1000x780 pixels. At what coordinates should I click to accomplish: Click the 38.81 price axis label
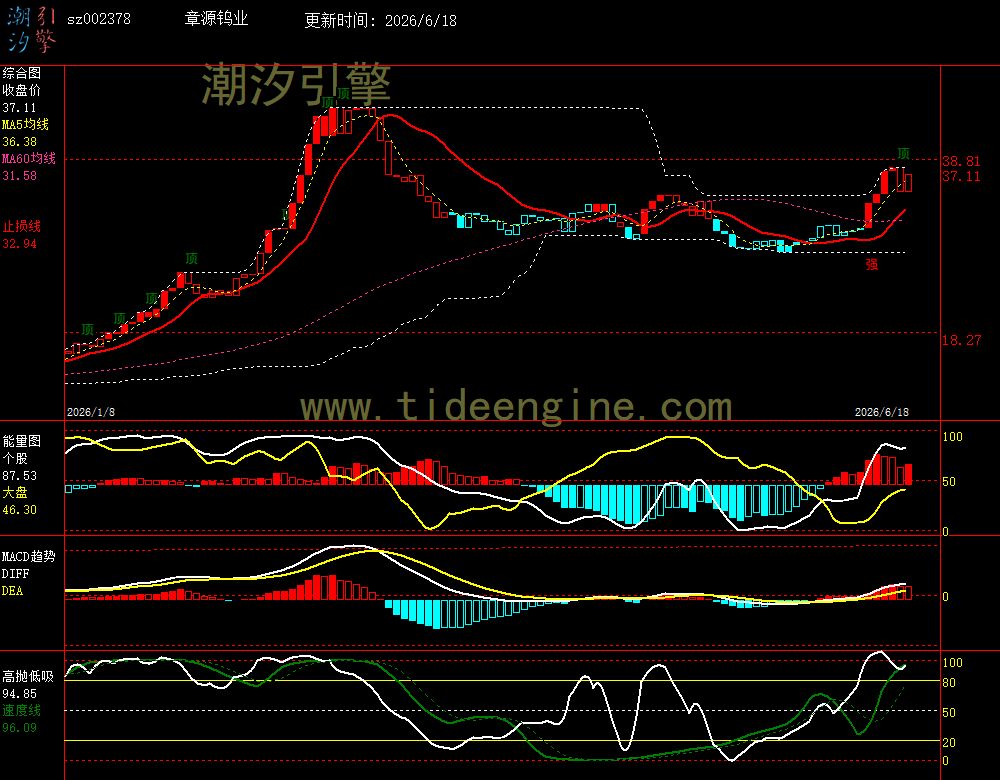tap(961, 161)
